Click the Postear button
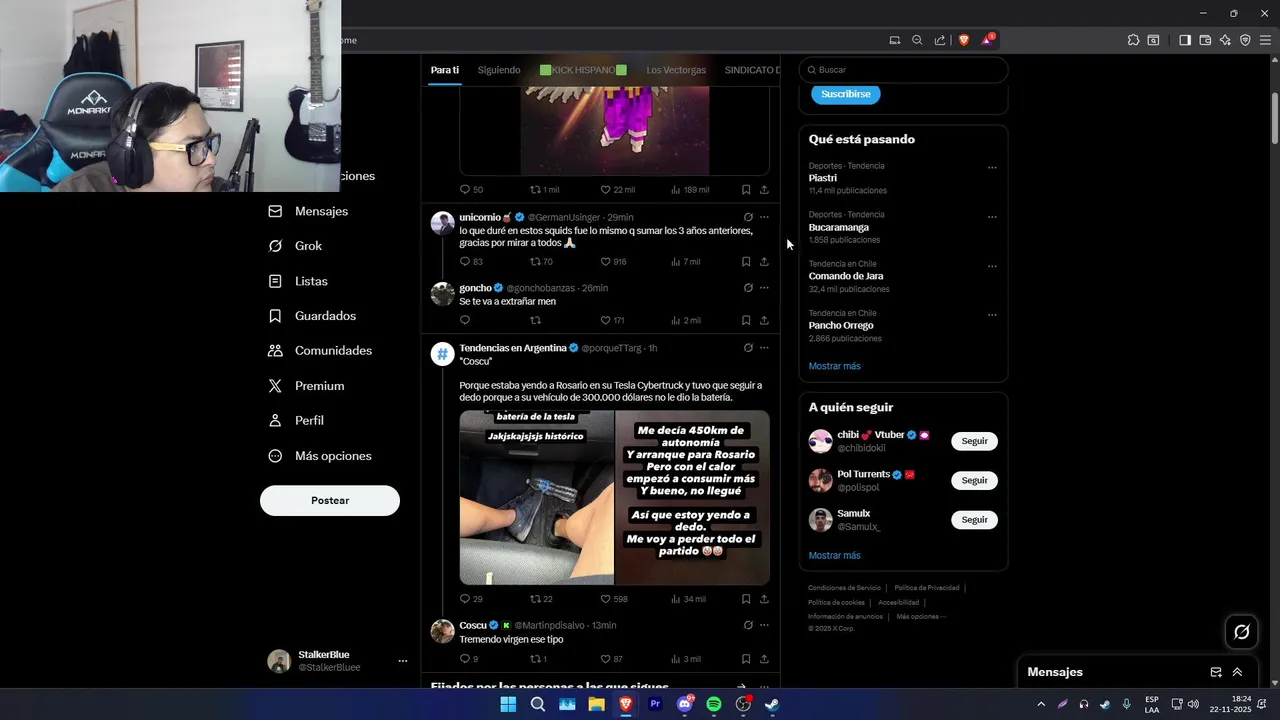Image resolution: width=1280 pixels, height=720 pixels. pos(330,500)
